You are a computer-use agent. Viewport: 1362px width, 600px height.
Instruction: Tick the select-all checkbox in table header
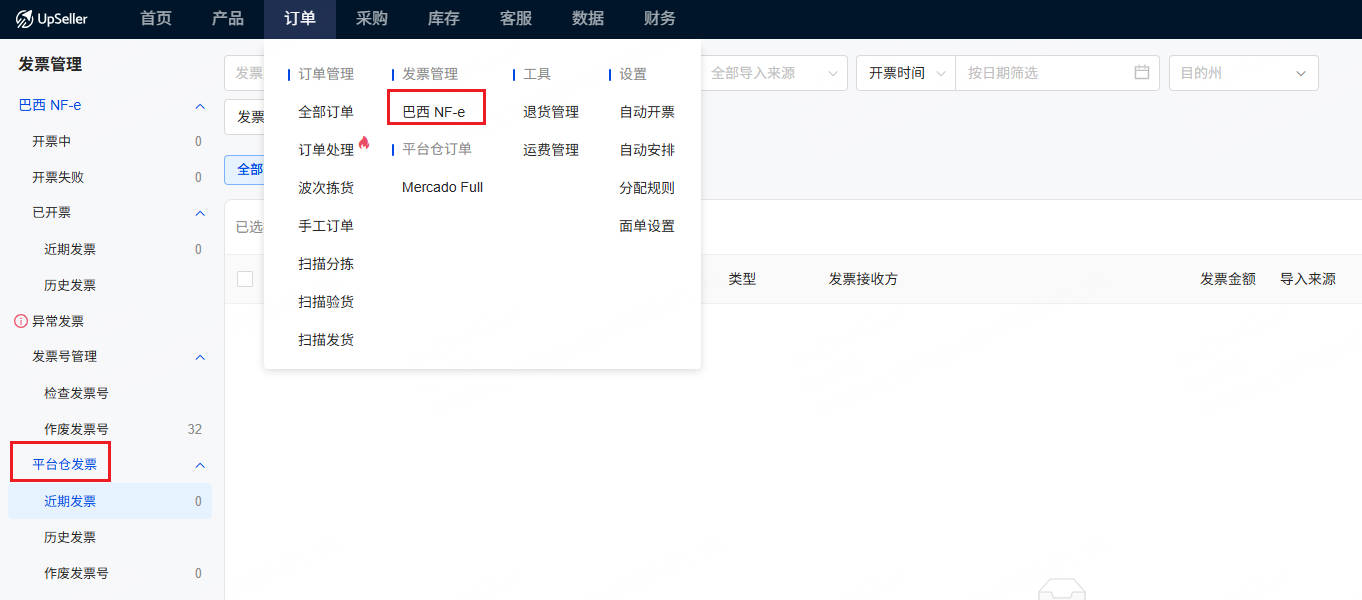click(x=245, y=279)
